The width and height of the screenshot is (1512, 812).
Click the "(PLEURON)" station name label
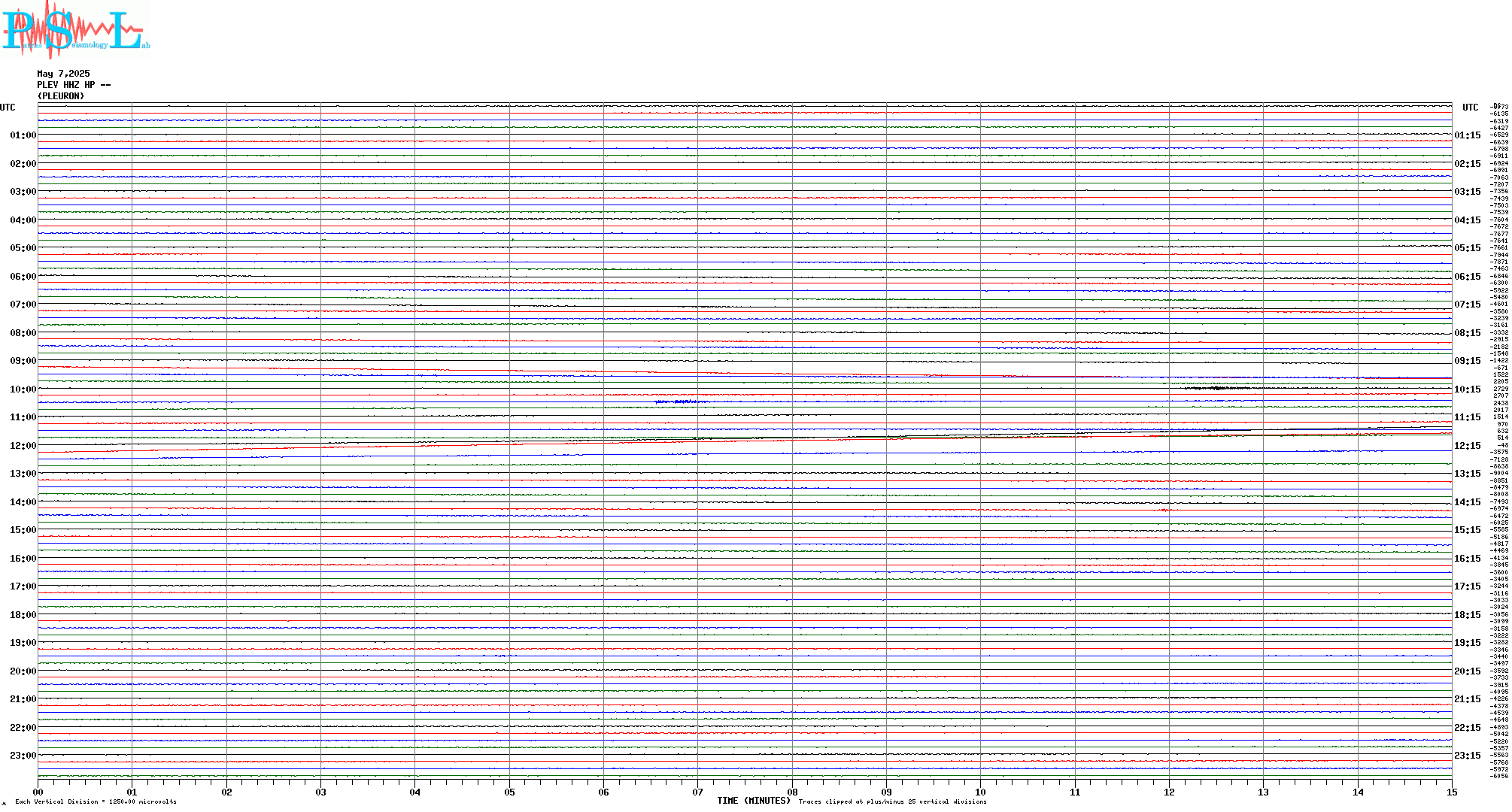point(61,96)
